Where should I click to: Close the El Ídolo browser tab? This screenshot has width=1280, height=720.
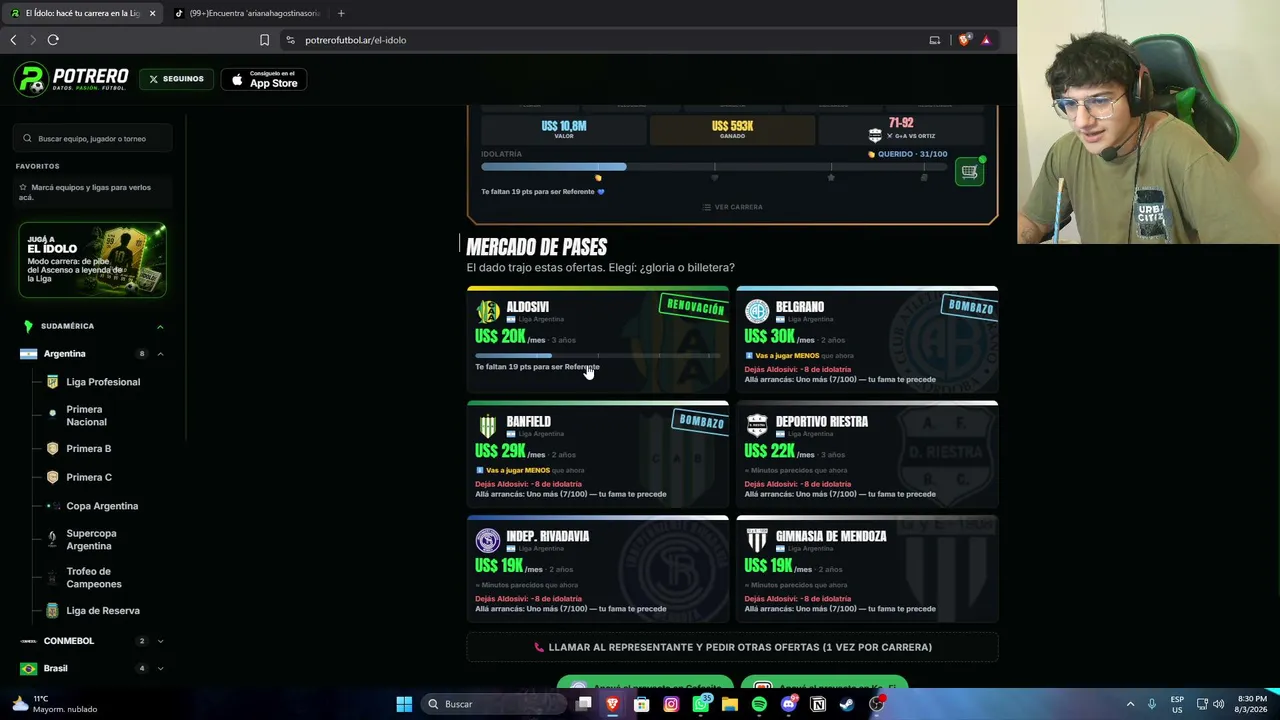152,13
